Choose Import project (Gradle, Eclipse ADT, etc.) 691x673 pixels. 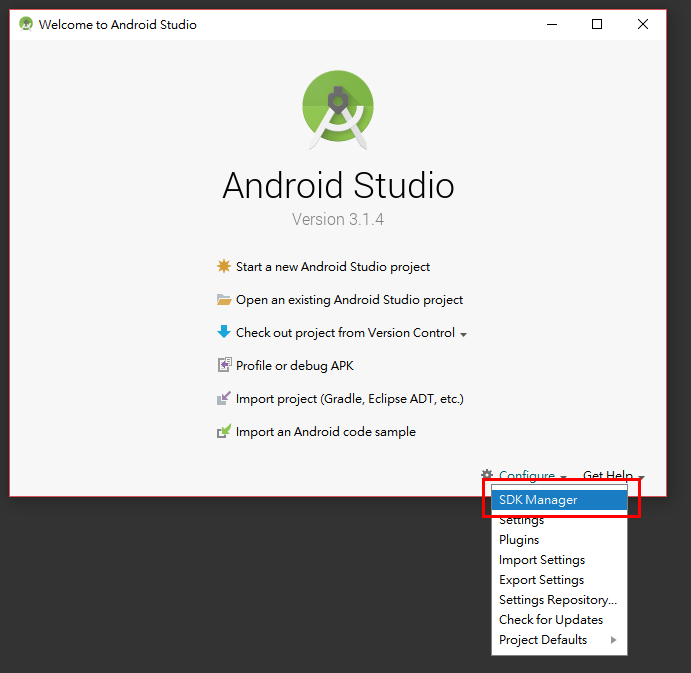click(350, 399)
